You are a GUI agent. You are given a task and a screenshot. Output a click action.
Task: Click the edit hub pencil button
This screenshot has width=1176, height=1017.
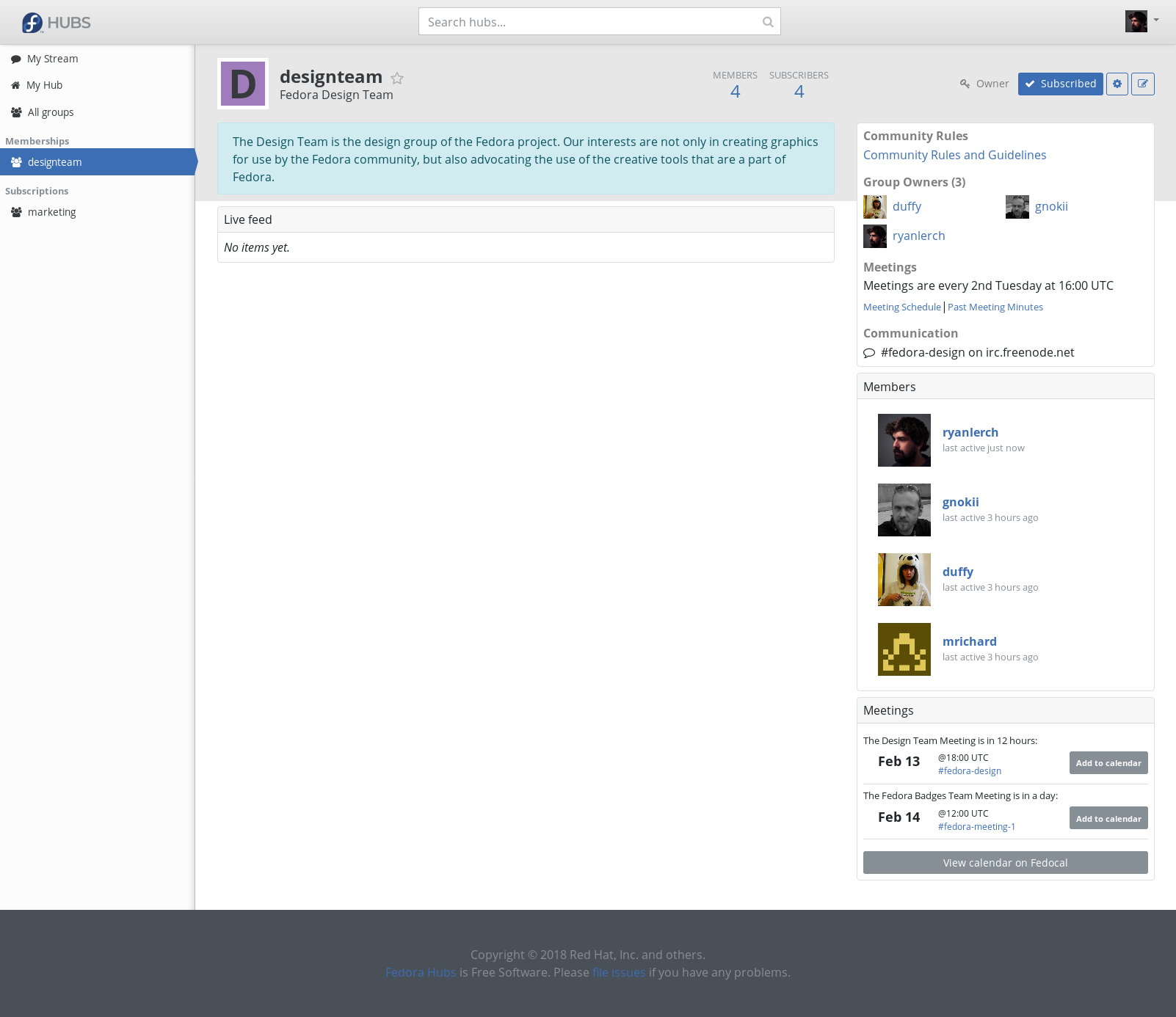1143,84
